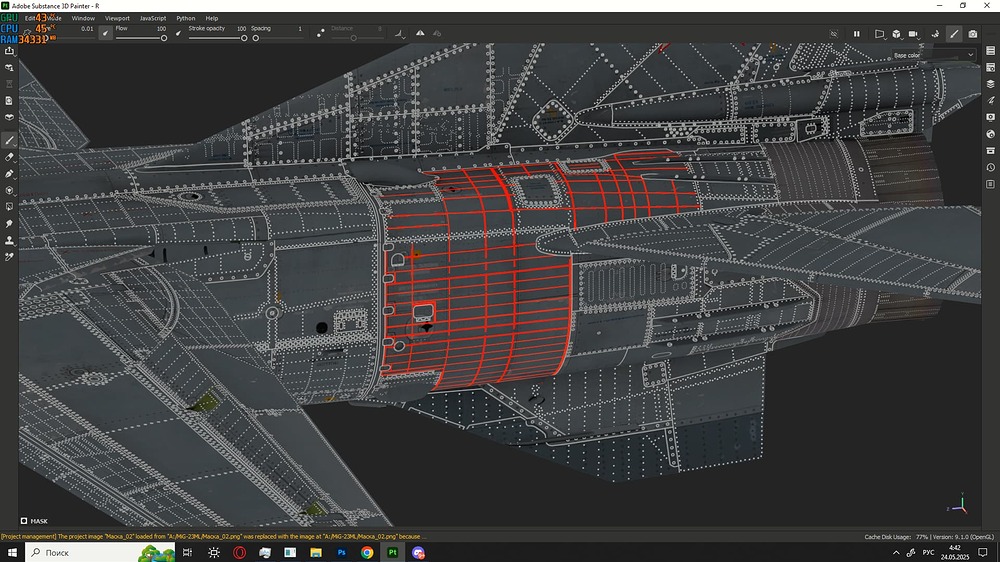This screenshot has height=562, width=1000.
Task: Open the Display Settings panel icon
Action: [990, 117]
